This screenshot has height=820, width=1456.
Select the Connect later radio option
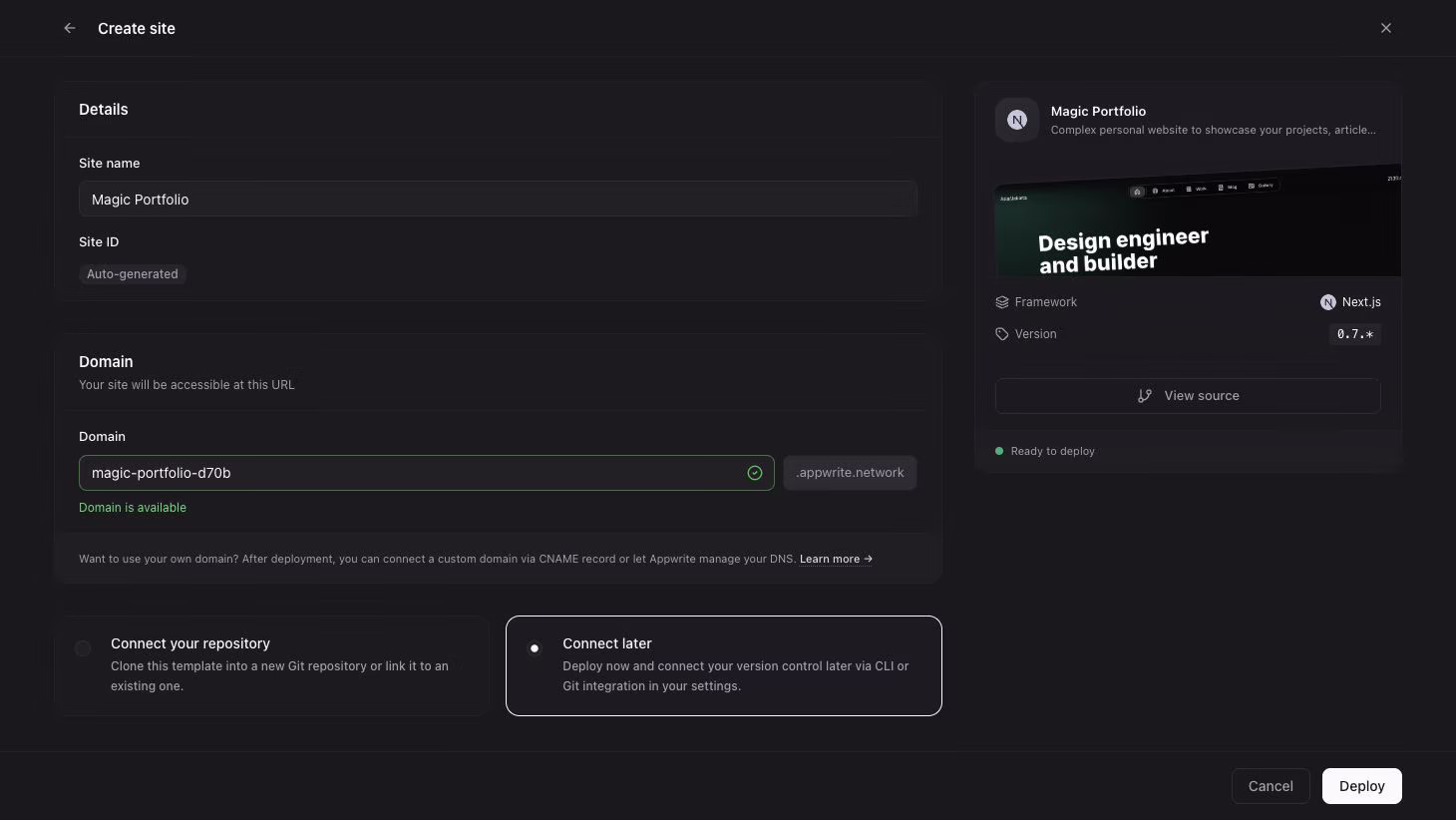pyautogui.click(x=535, y=648)
